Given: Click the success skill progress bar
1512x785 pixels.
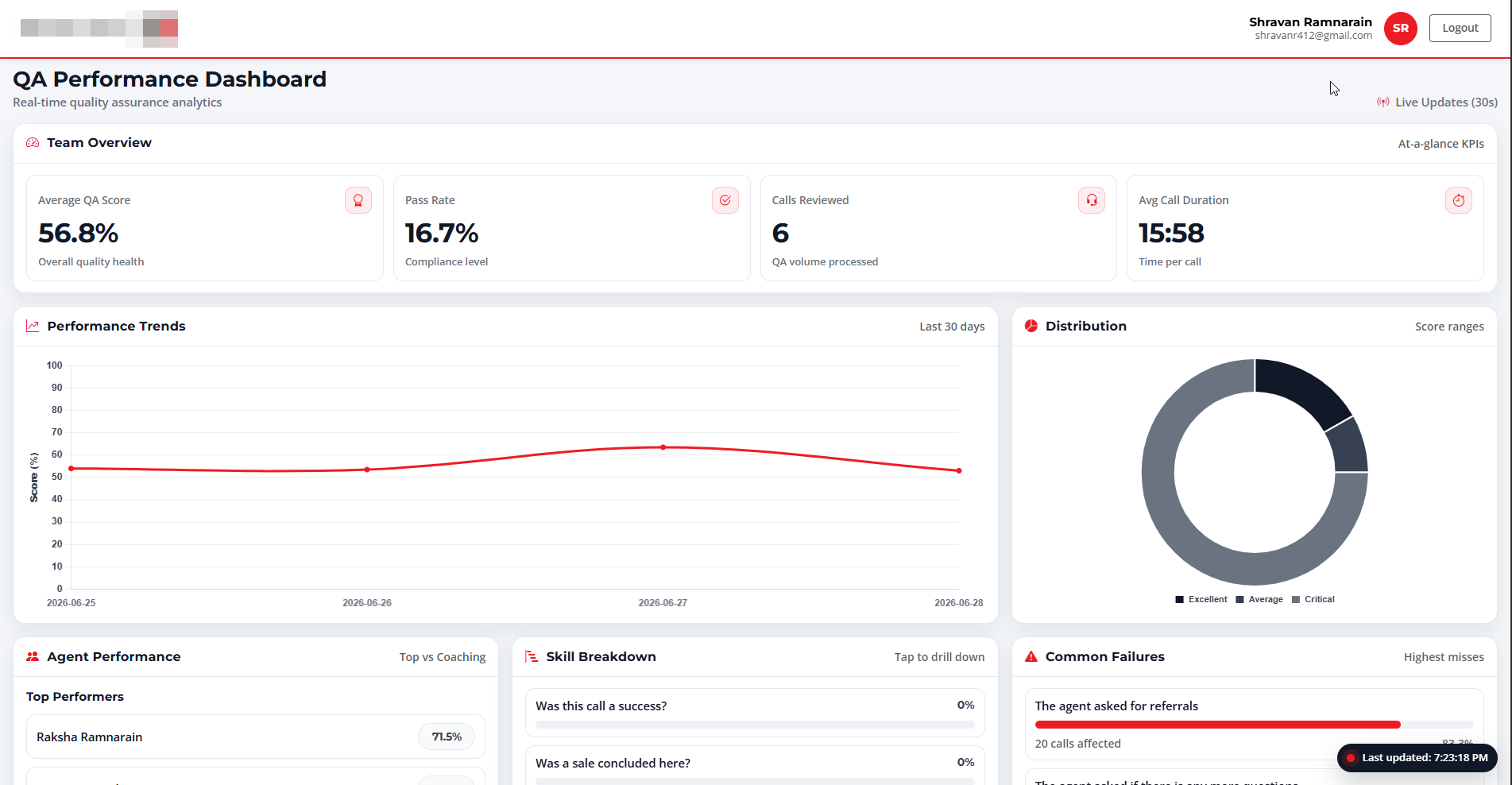Looking at the screenshot, I should [x=755, y=725].
